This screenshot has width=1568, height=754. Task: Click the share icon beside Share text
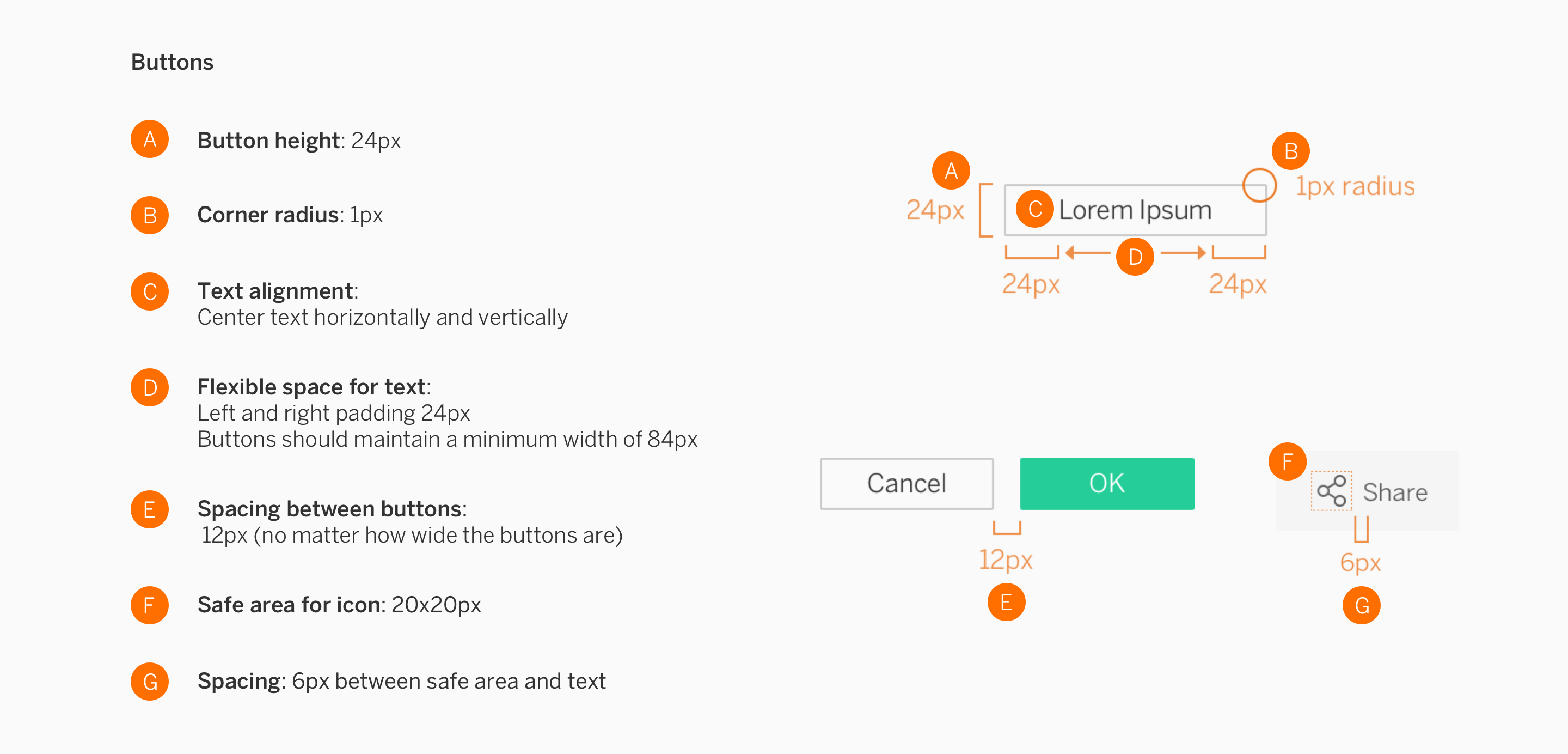tap(1331, 491)
